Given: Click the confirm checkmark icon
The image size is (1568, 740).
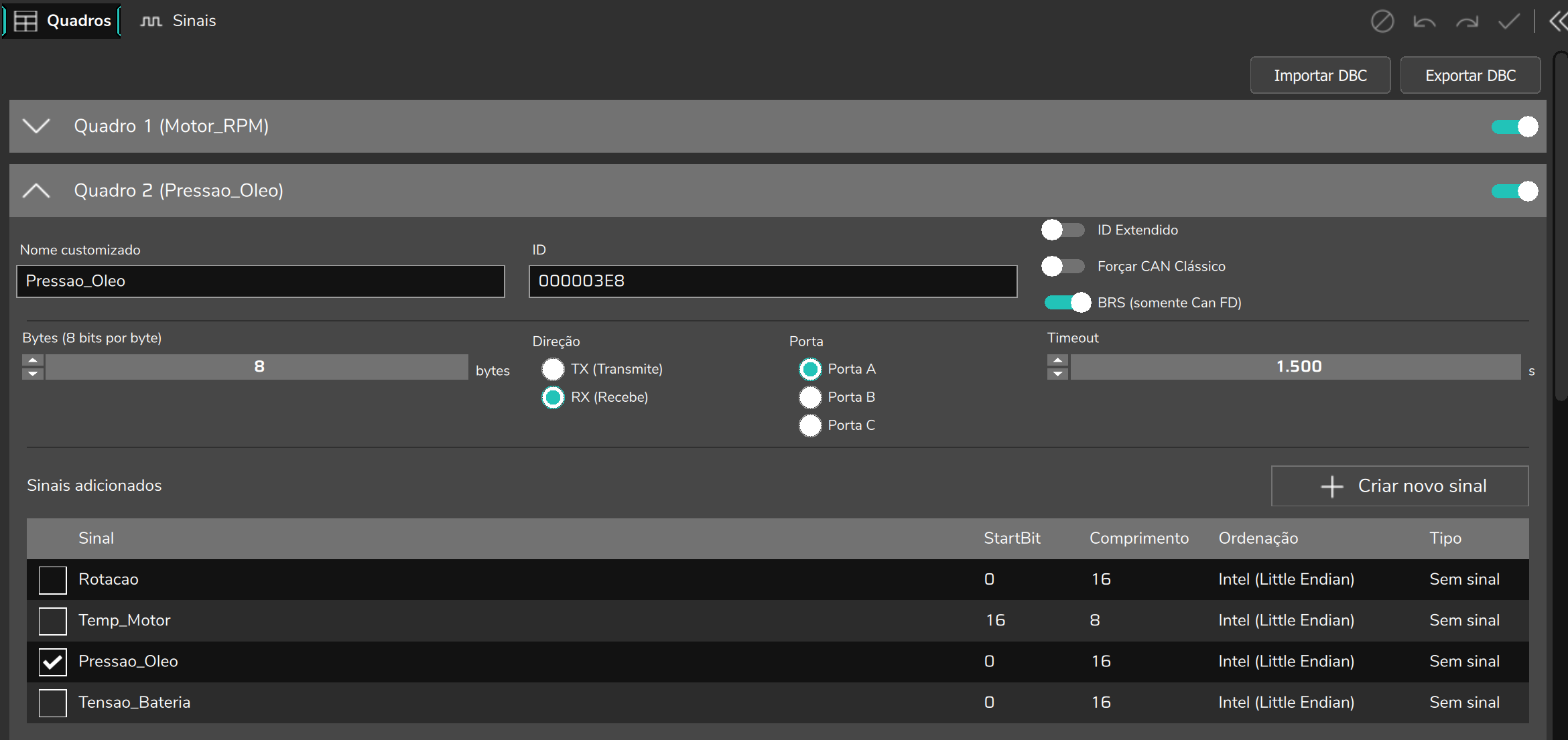Looking at the screenshot, I should click(1509, 21).
